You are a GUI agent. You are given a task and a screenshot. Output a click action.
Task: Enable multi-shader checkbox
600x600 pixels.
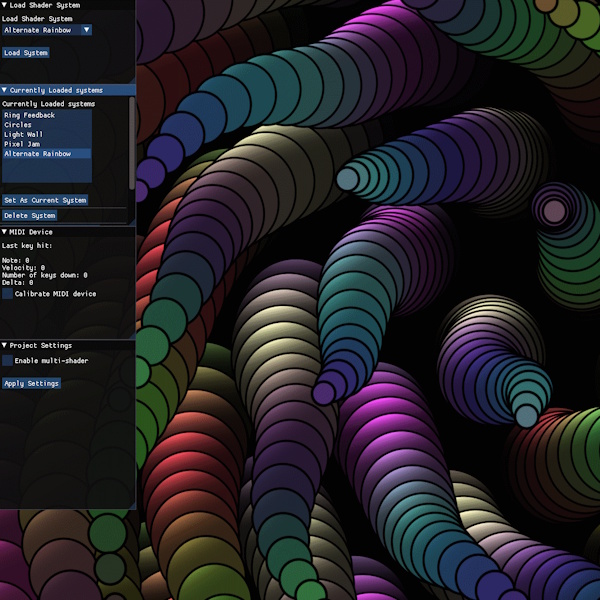(x=7, y=360)
